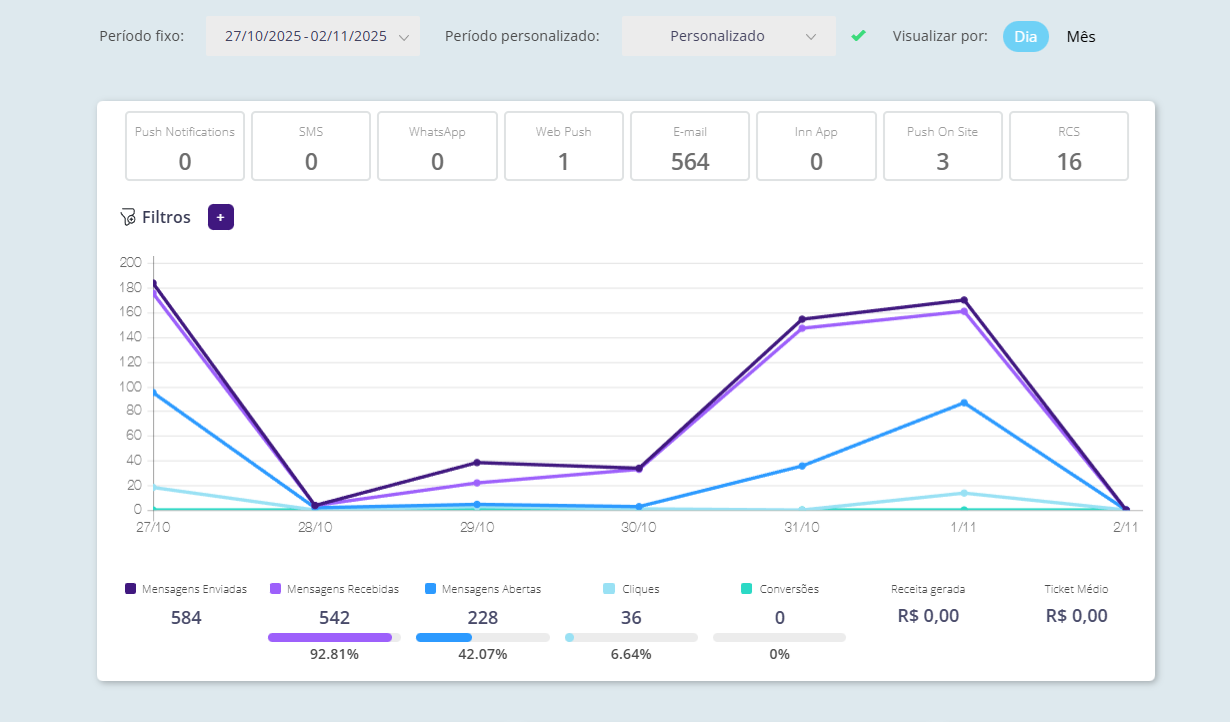
Task: Select the Push On Site card
Action: pos(942,146)
